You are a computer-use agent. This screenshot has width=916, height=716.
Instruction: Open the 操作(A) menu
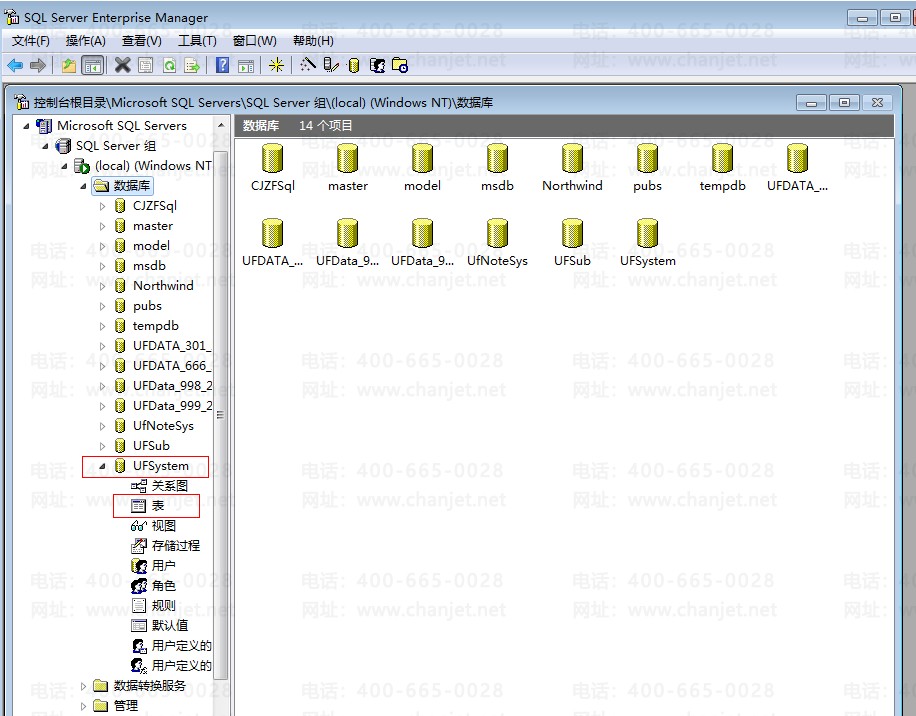pyautogui.click(x=85, y=41)
